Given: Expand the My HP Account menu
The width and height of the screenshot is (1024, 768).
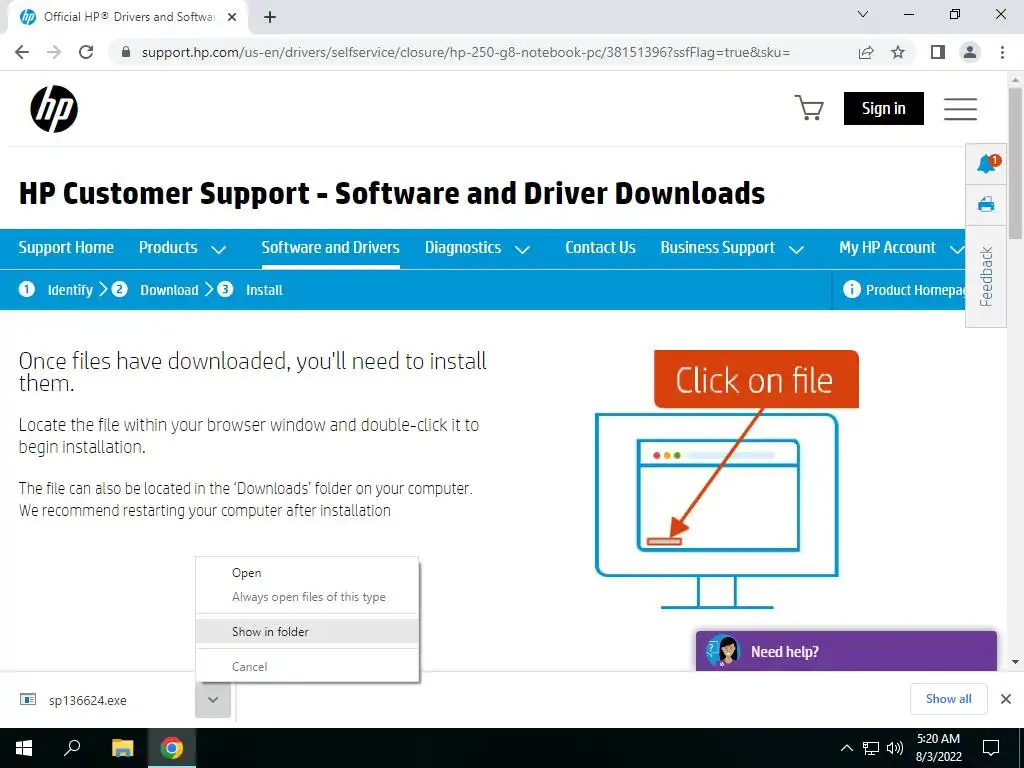Looking at the screenshot, I should tap(901, 248).
